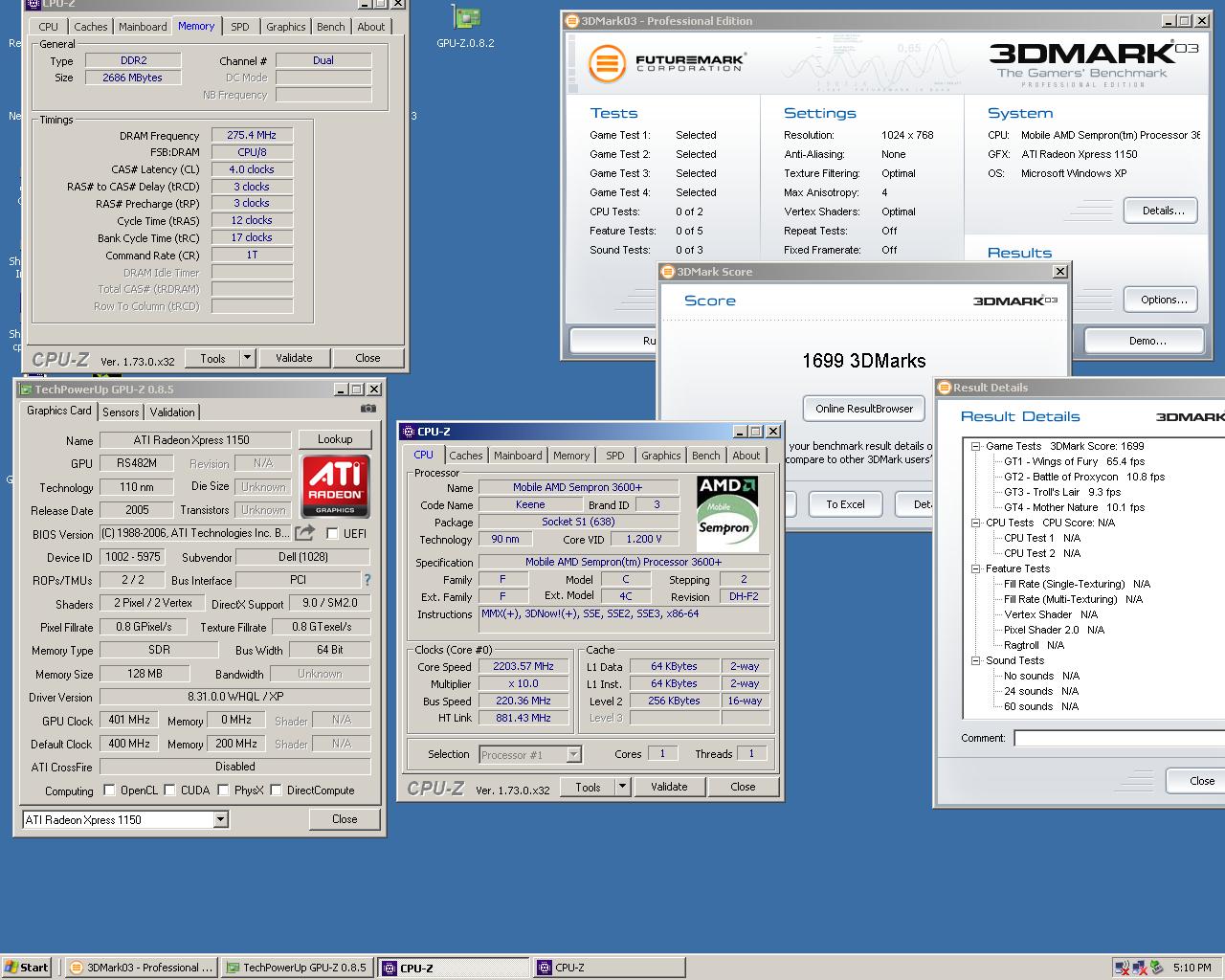1225x980 pixels.
Task: Click the Demo button in 3DMark03
Action: [1147, 341]
